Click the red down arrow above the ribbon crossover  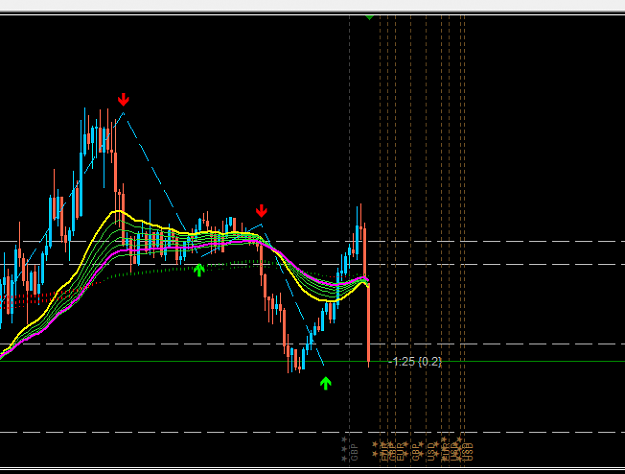click(261, 211)
